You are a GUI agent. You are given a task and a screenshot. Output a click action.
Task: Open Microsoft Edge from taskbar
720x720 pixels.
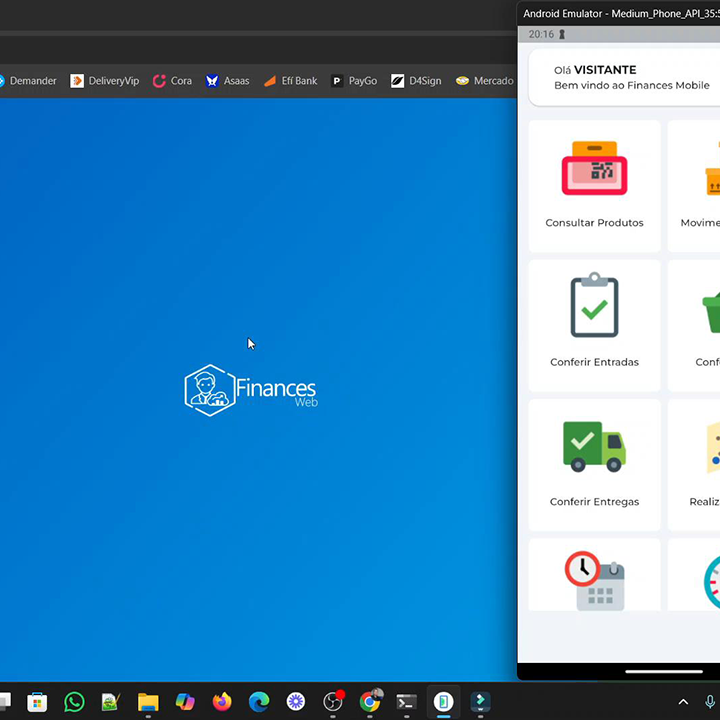pos(259,702)
